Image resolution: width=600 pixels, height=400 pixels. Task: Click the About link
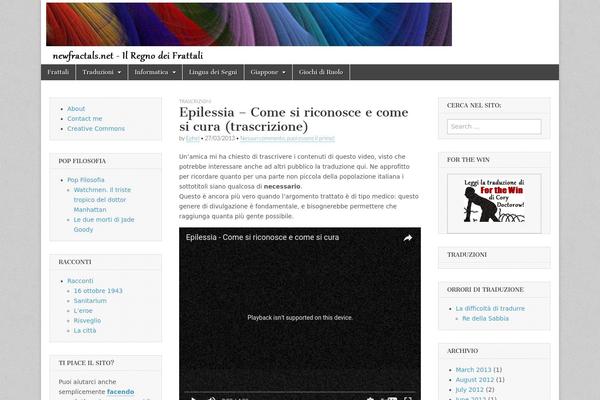point(76,109)
